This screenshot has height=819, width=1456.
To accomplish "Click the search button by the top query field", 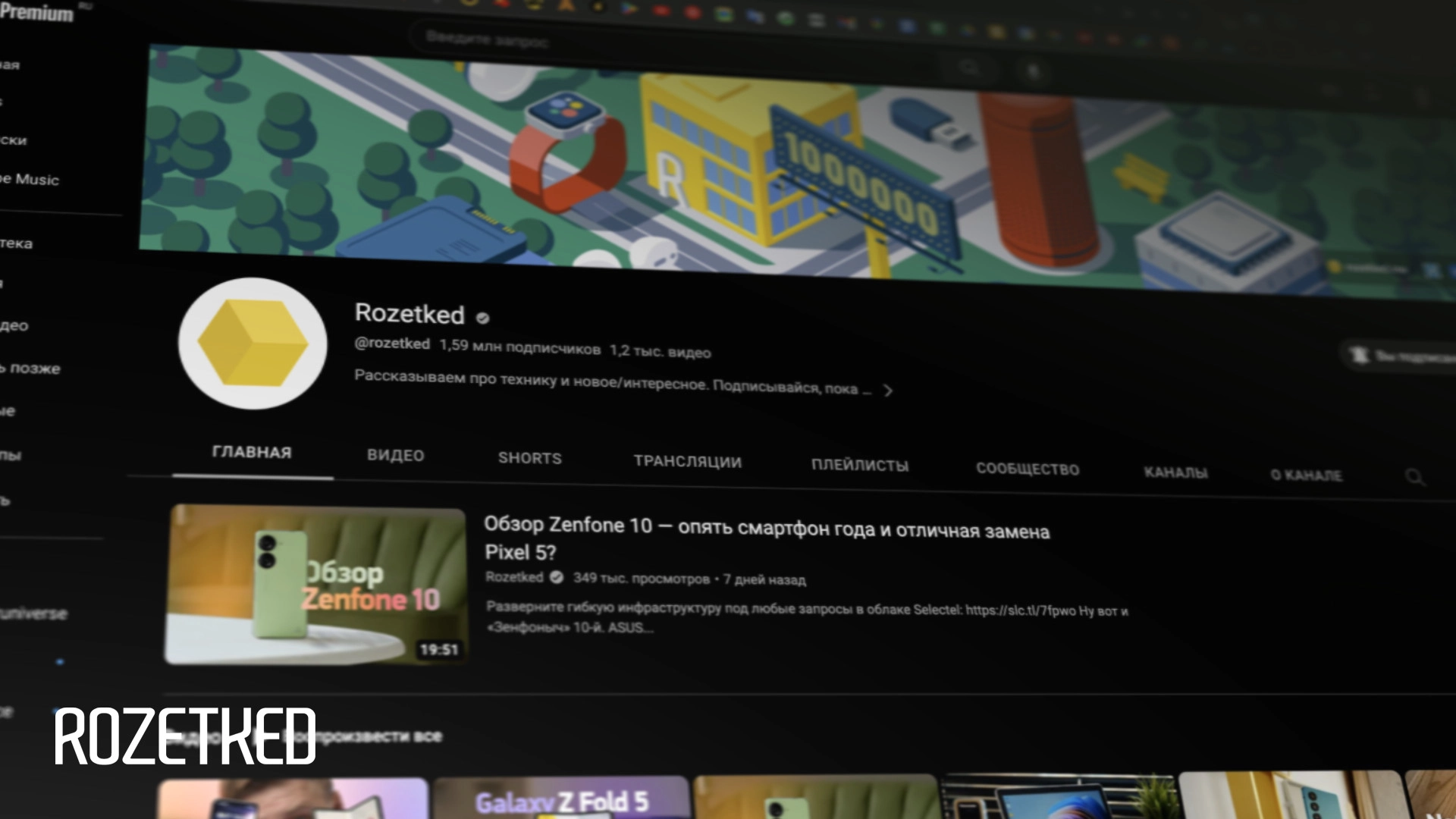I will click(x=969, y=68).
